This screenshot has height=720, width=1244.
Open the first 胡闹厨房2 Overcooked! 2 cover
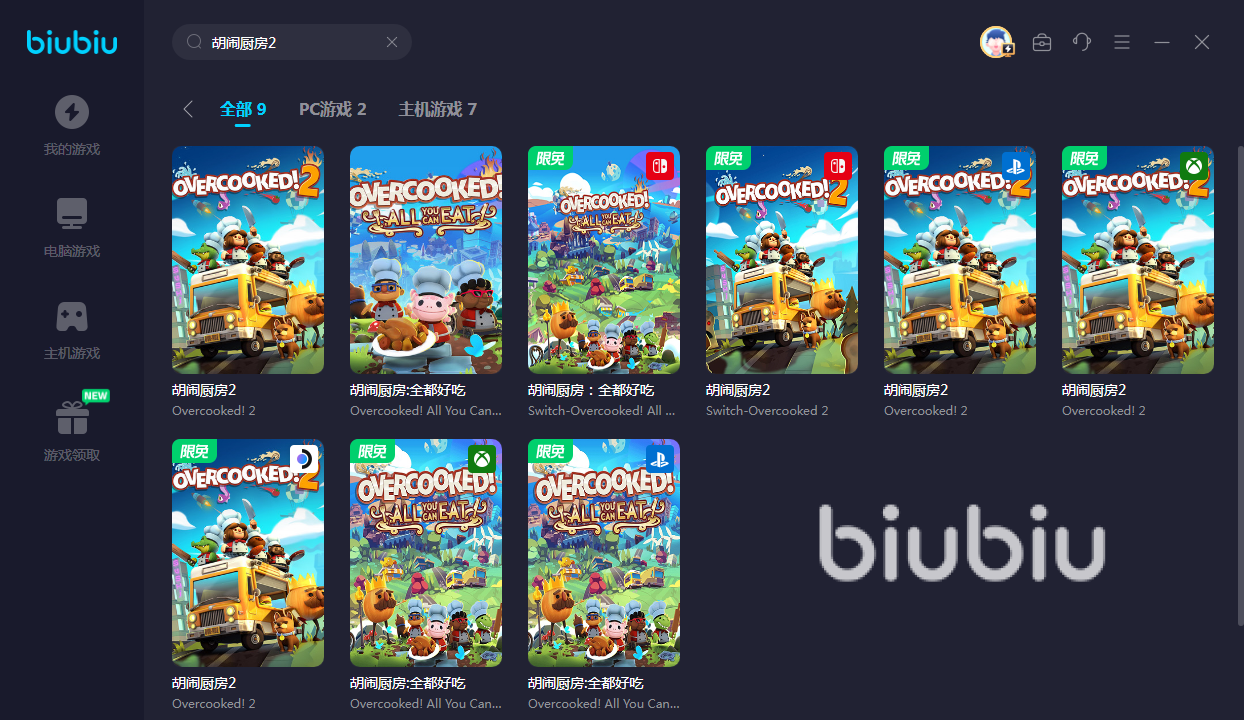[248, 260]
